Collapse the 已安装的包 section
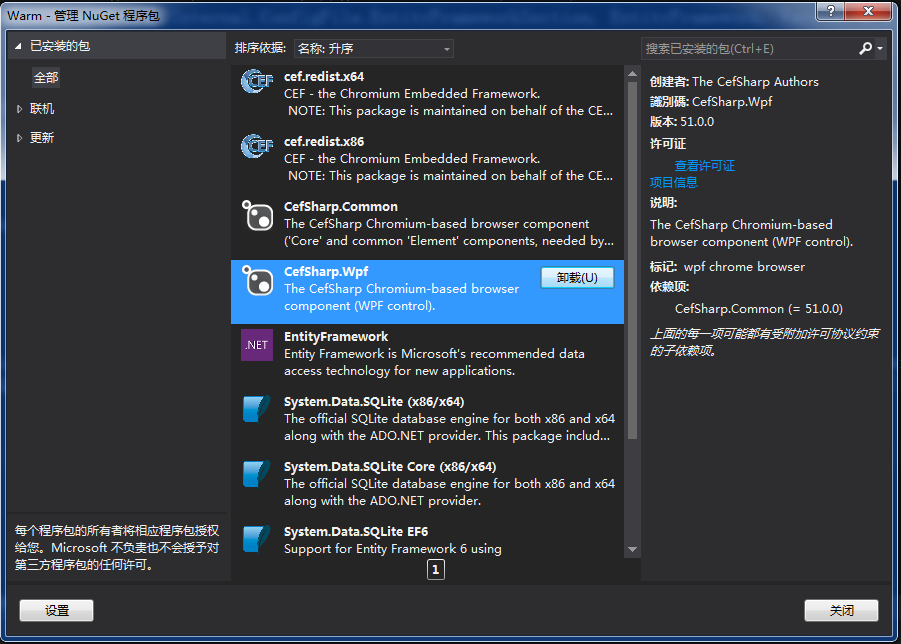Image resolution: width=901 pixels, height=644 pixels. [x=18, y=46]
